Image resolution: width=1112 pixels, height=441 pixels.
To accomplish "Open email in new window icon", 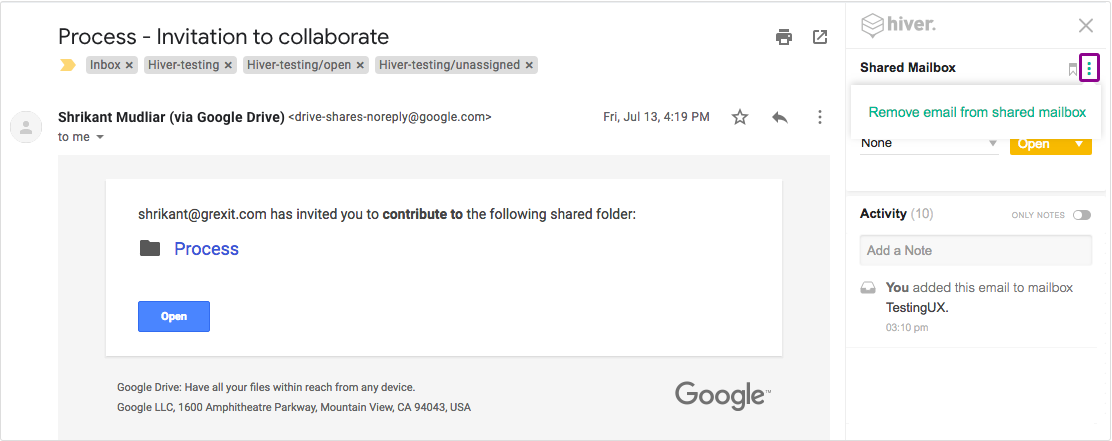I will coord(820,37).
